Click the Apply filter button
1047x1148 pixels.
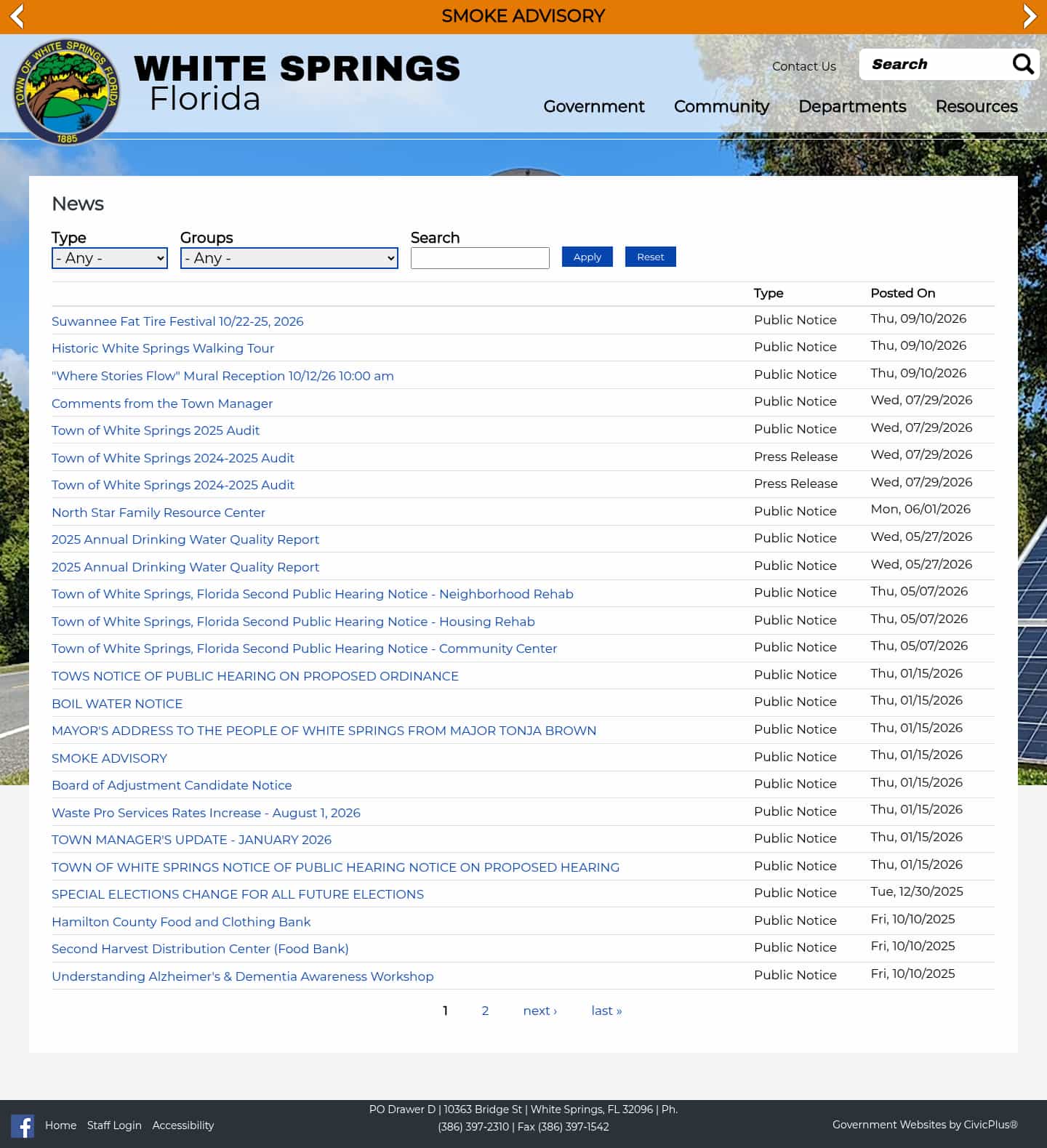pyautogui.click(x=587, y=257)
